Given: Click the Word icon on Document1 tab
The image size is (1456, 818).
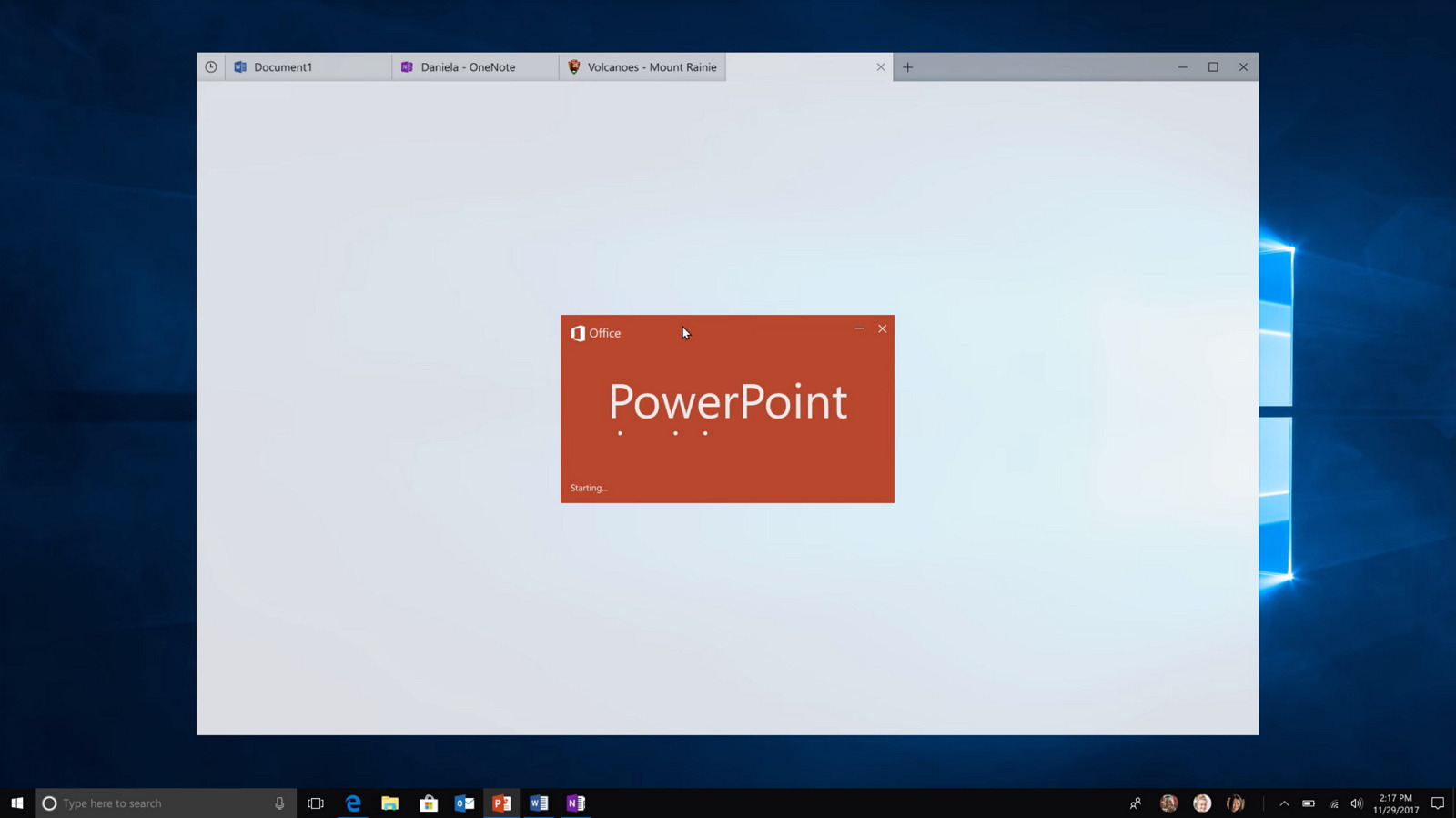Looking at the screenshot, I should click(x=240, y=66).
